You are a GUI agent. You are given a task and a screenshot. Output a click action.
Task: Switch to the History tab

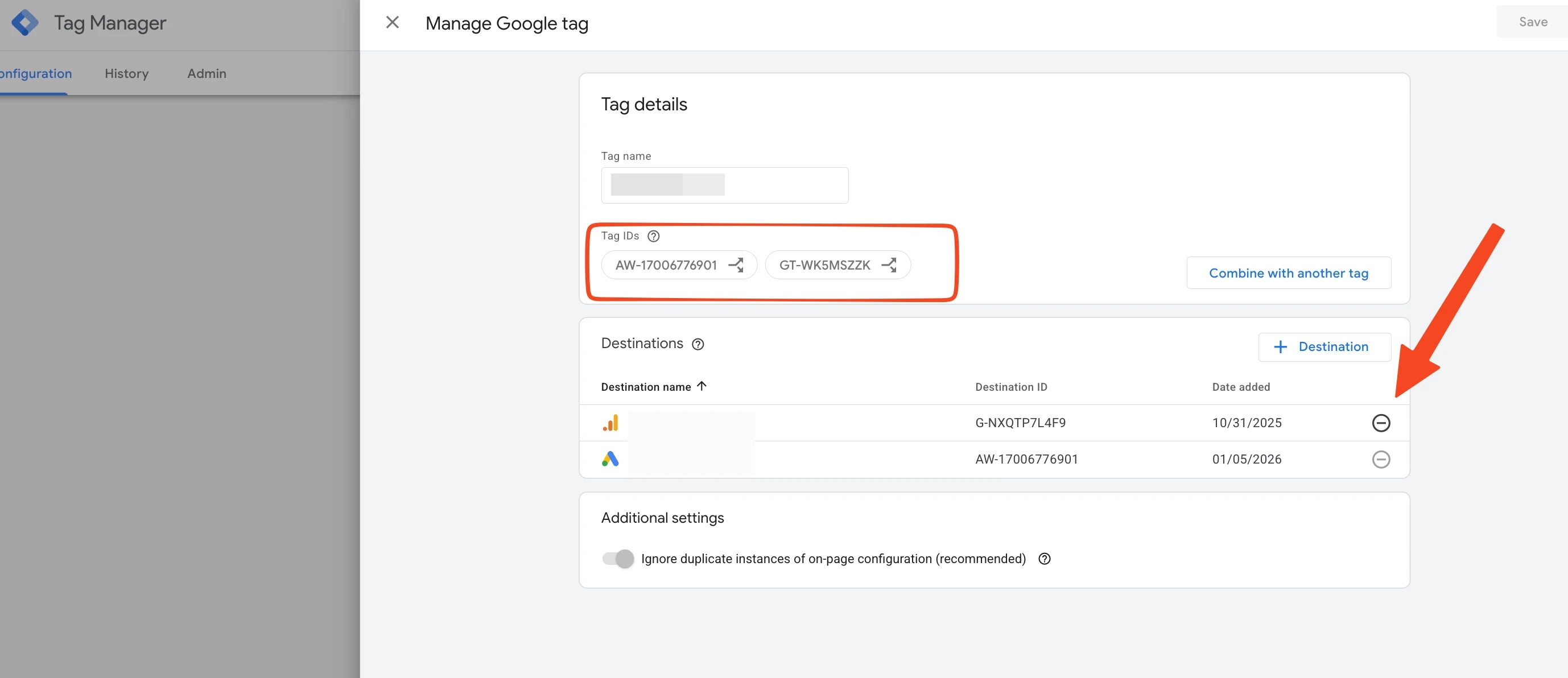127,73
